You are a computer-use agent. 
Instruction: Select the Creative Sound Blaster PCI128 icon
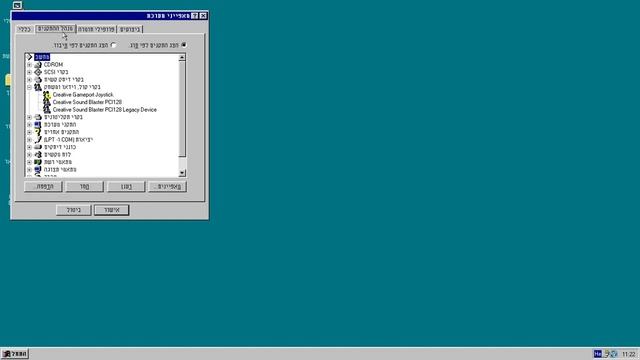[47, 102]
